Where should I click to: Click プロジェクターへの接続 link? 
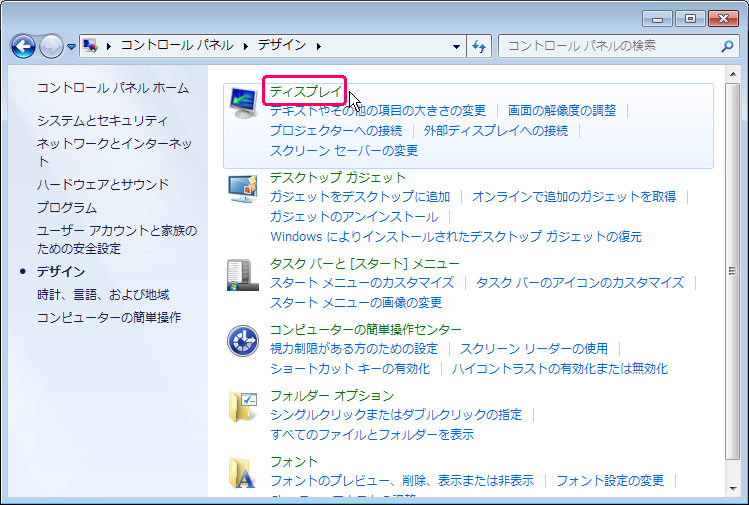click(x=336, y=130)
